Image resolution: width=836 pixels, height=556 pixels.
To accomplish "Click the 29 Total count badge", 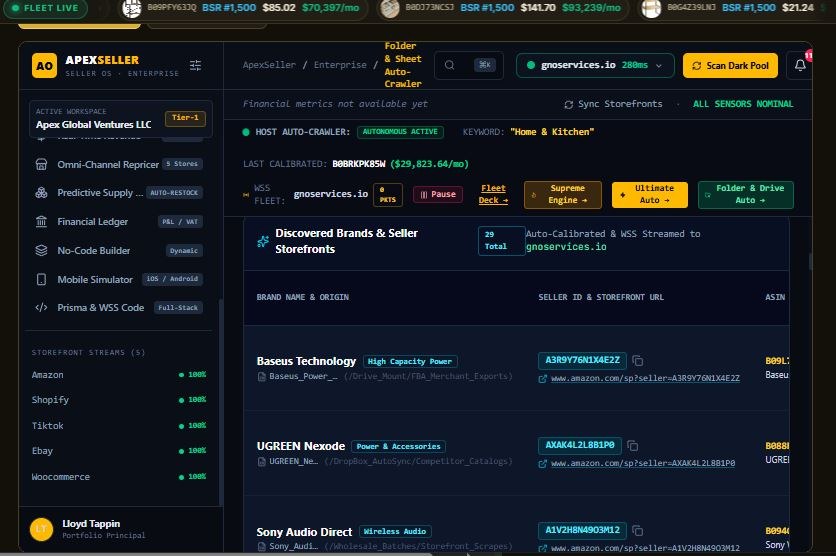I will (501, 241).
